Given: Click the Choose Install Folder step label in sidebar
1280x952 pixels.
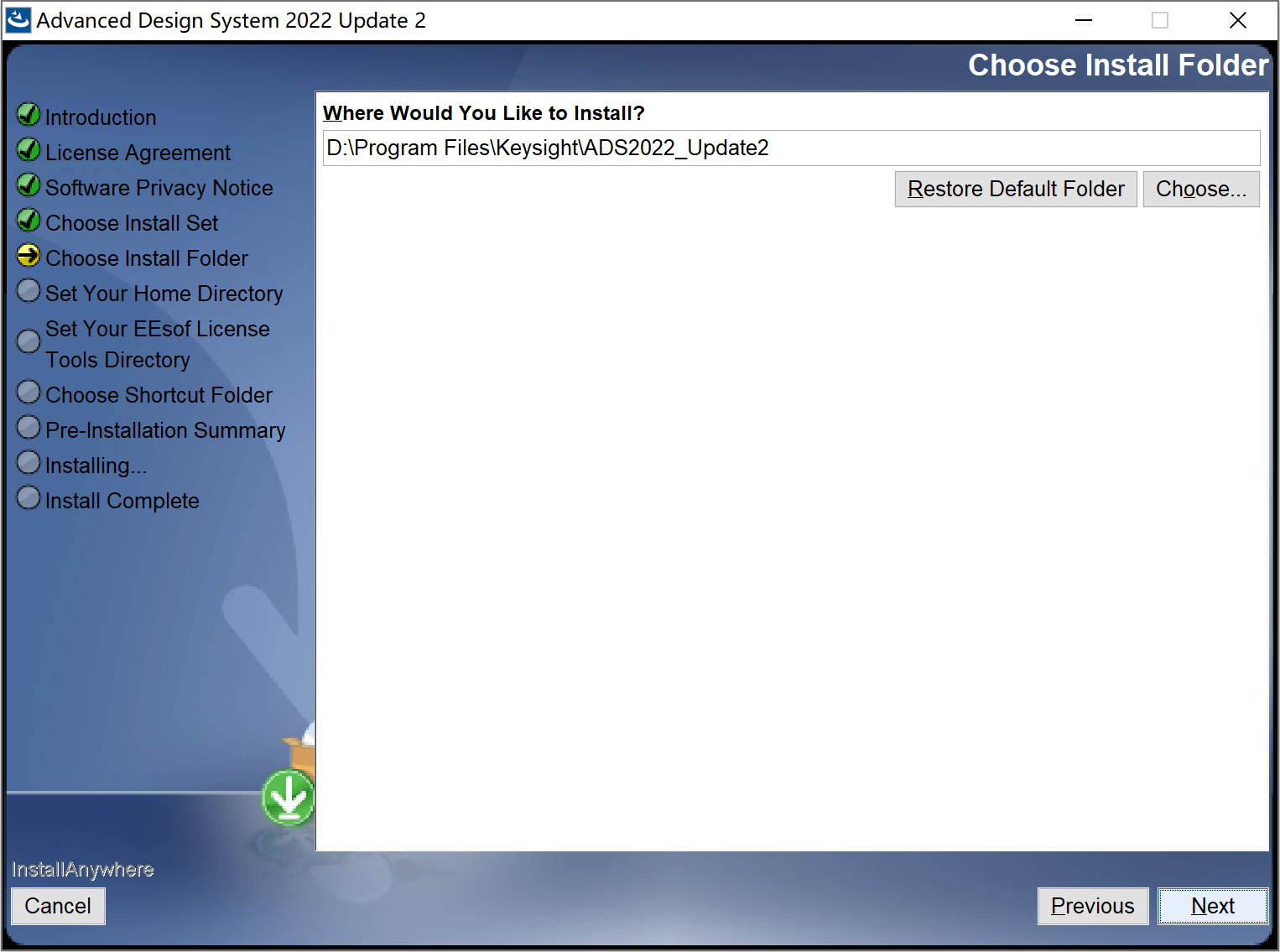Looking at the screenshot, I should pos(147,258).
